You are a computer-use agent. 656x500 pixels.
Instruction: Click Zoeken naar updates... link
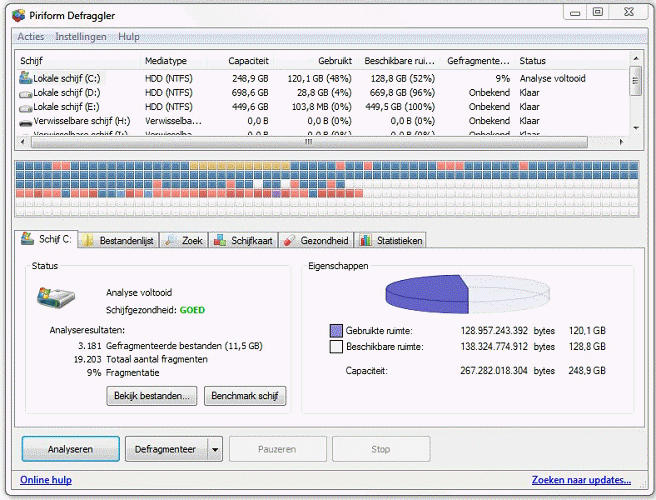click(581, 480)
